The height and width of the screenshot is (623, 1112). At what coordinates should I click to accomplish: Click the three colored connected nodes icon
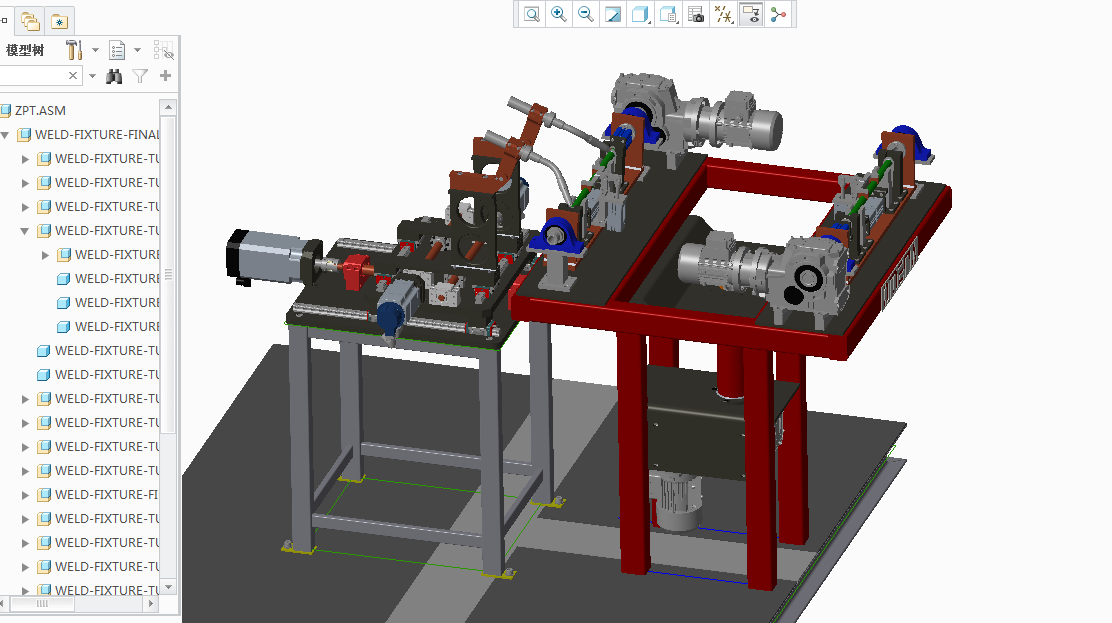point(778,14)
